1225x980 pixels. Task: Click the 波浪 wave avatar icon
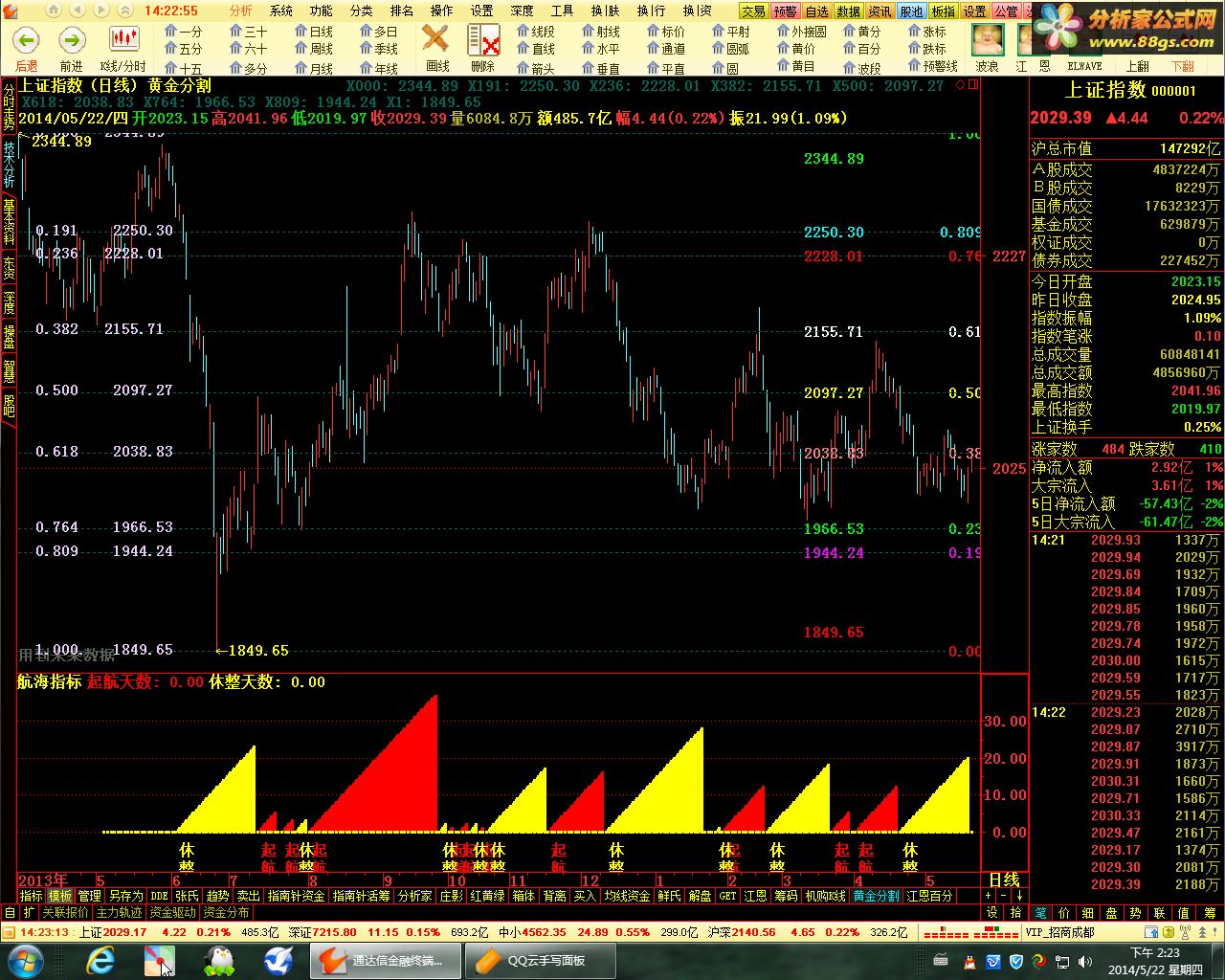coord(986,40)
